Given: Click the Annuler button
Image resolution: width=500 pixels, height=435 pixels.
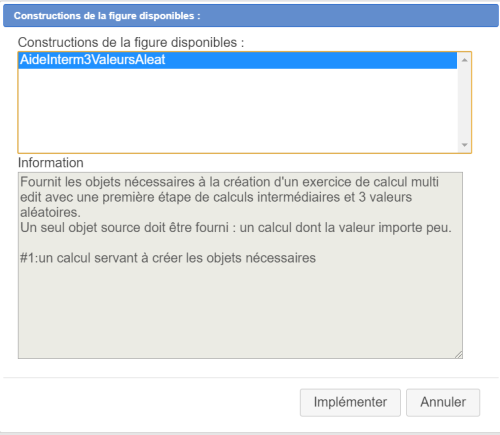Looking at the screenshot, I should coord(443,402).
